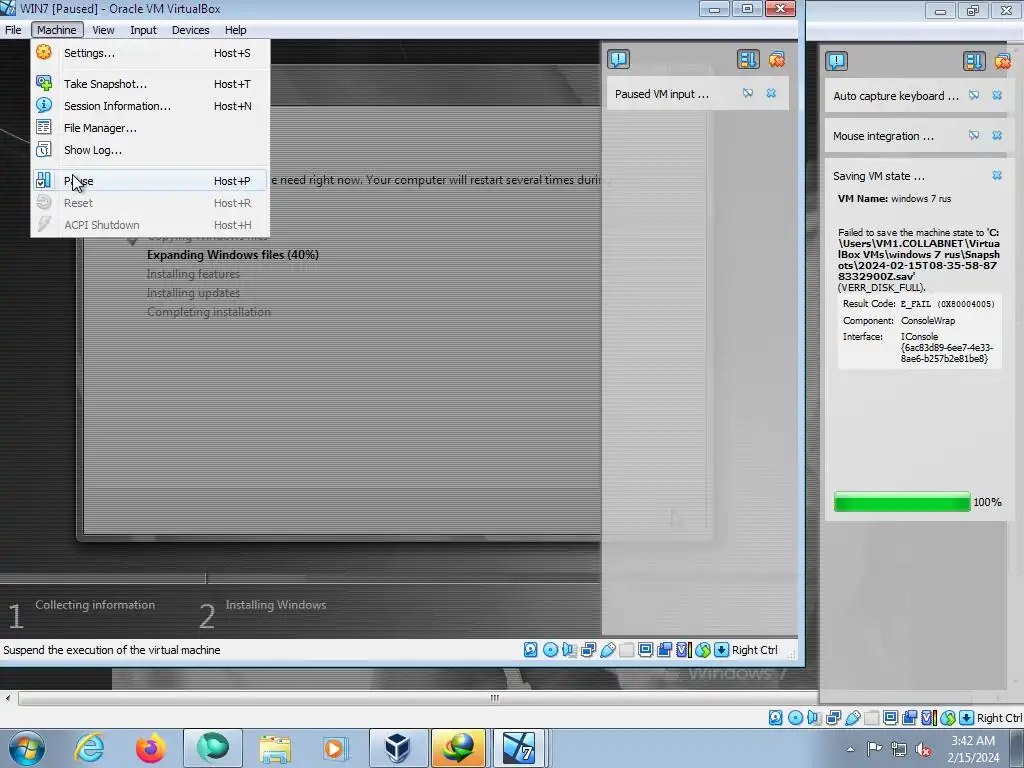Image resolution: width=1024 pixels, height=768 pixels.
Task: Click display indicator in outer window status bar
Action: 890,718
